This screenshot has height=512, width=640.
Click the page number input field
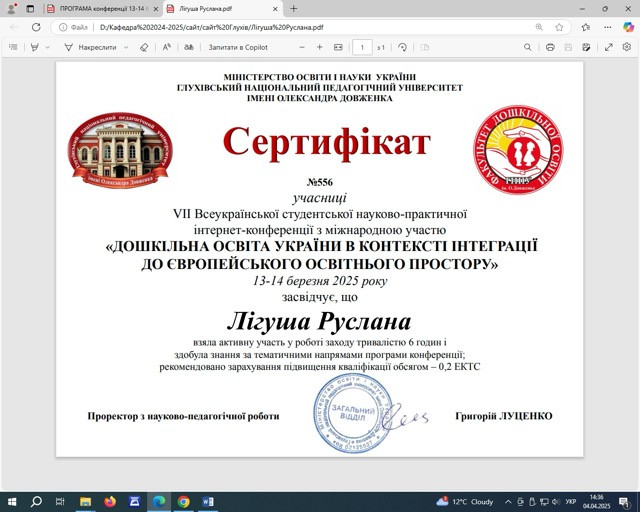(362, 47)
